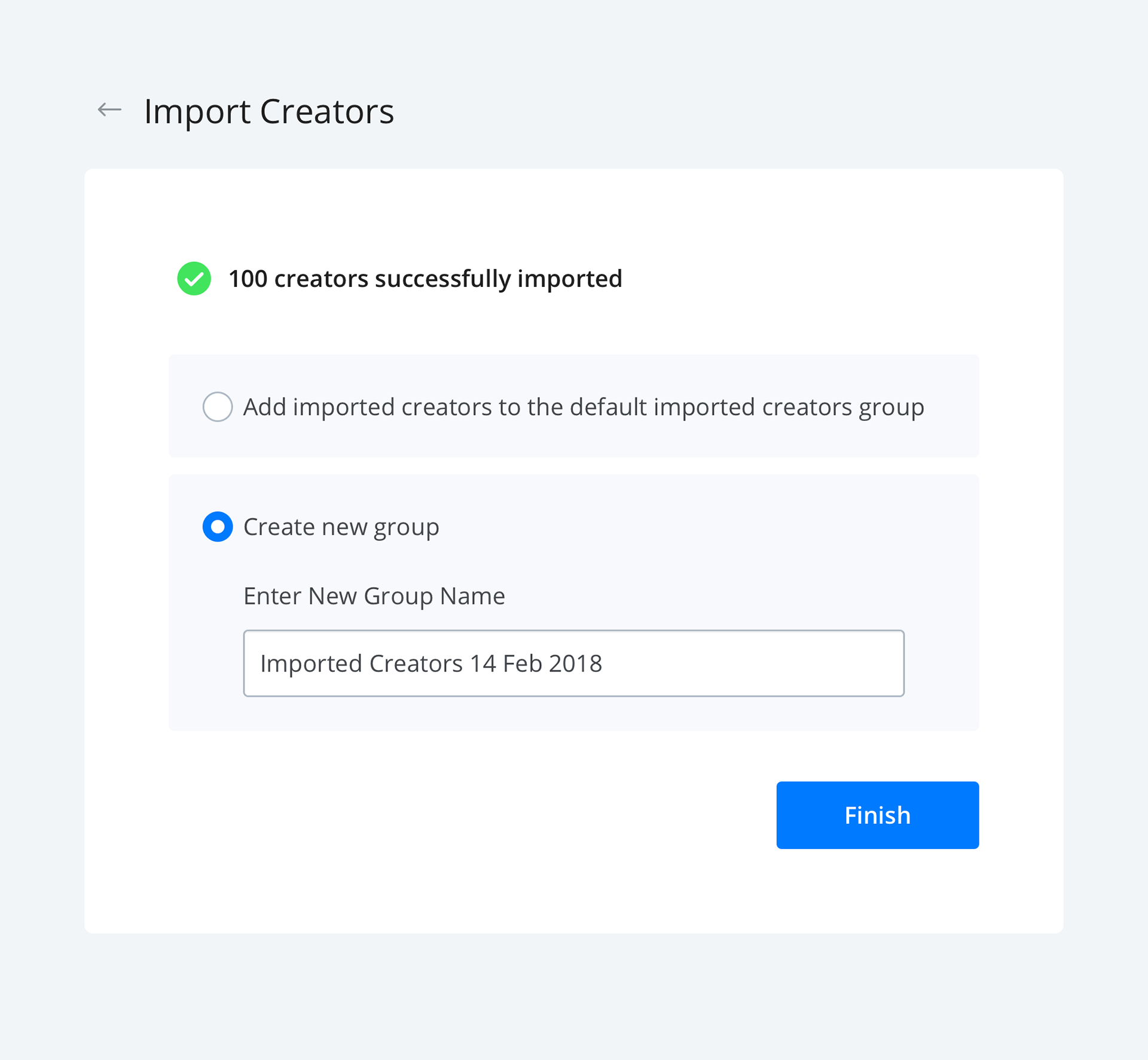Click the green success checkmark icon
This screenshot has width=1148, height=1060.
(x=194, y=279)
